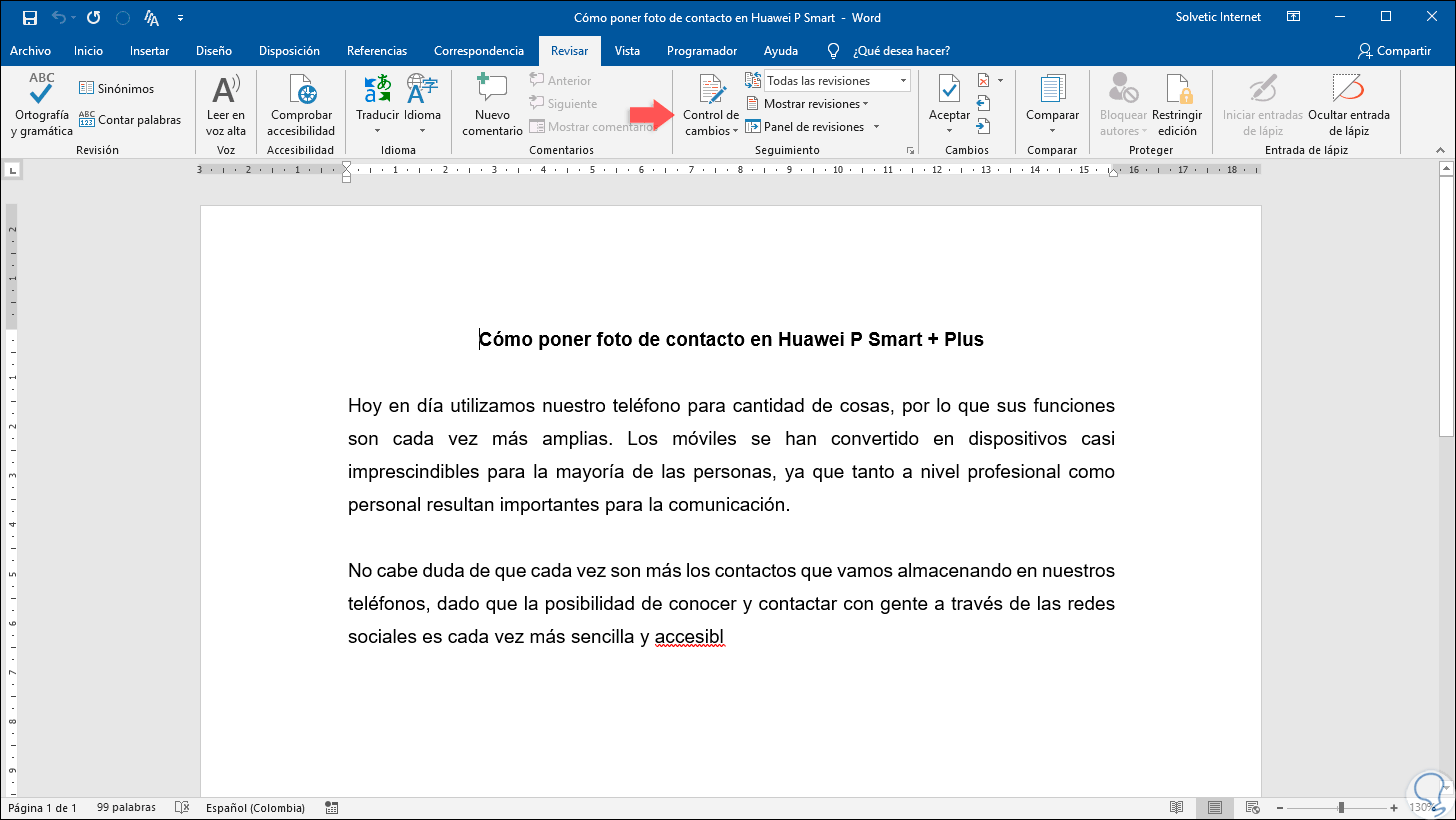
Task: Click the proofing errors icon in status bar
Action: pyautogui.click(x=181, y=808)
